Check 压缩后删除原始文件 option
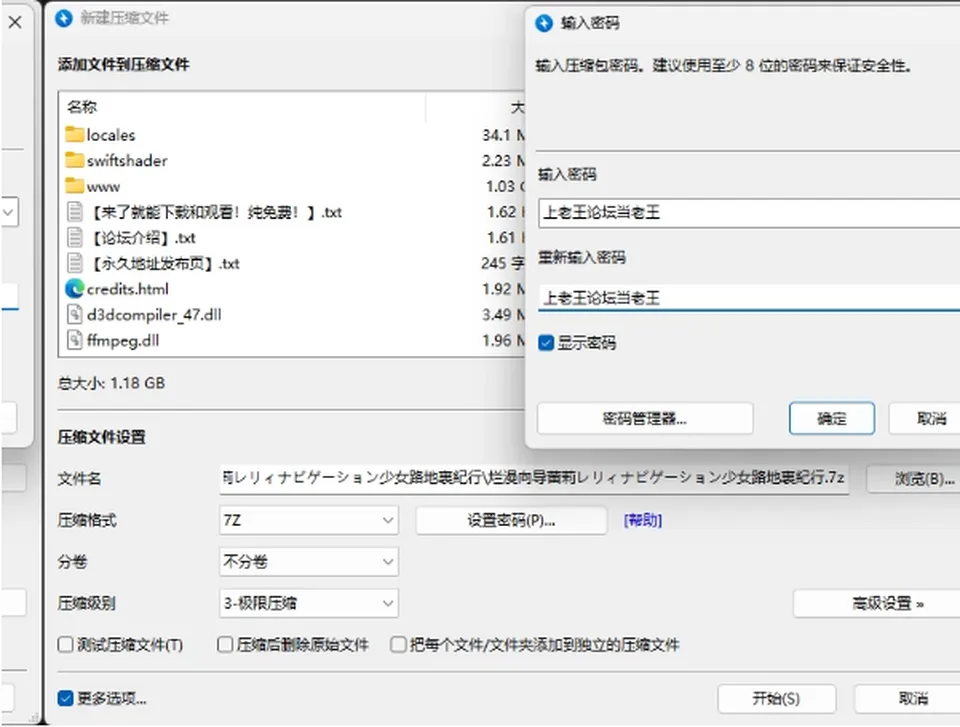Image resolution: width=960 pixels, height=727 pixels. coord(225,644)
